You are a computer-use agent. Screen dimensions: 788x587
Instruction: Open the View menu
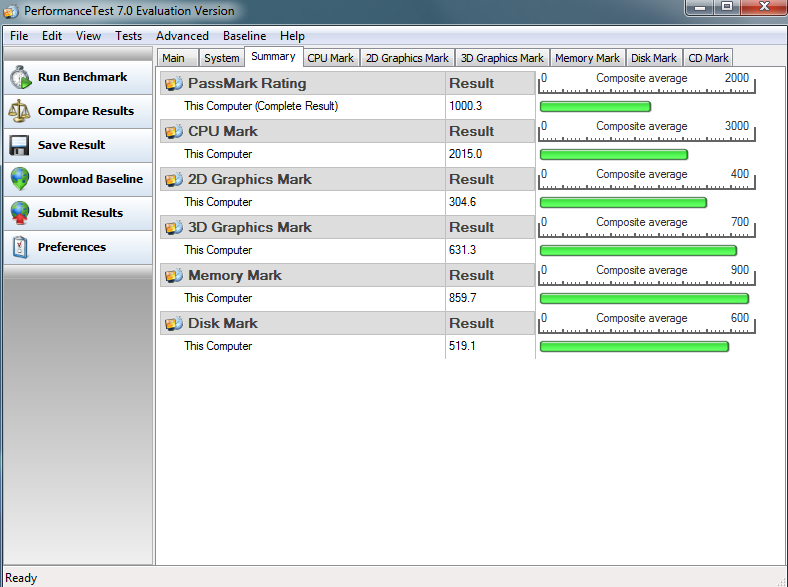tap(88, 36)
